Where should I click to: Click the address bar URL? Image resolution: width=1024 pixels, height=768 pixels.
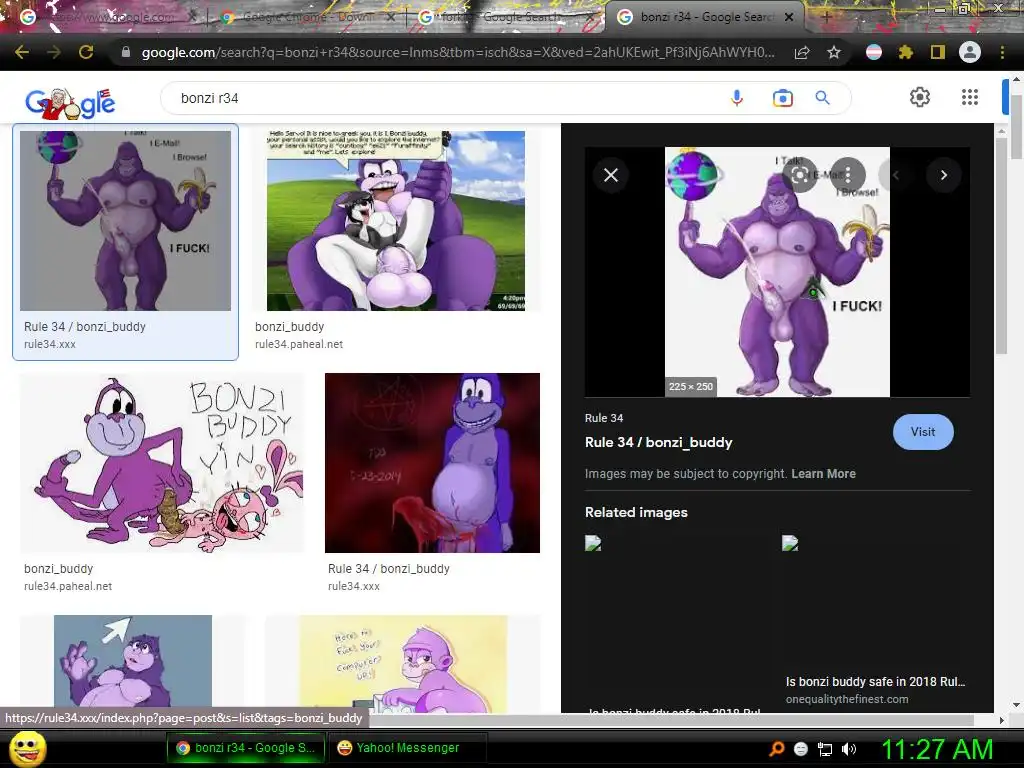pos(458,52)
